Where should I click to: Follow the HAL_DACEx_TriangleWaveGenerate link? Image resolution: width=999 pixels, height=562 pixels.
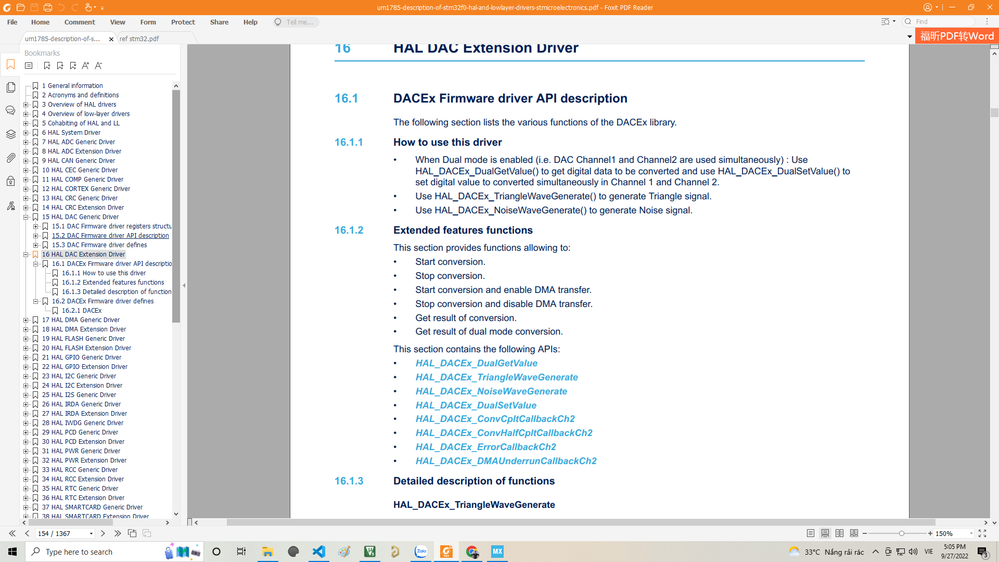(497, 377)
